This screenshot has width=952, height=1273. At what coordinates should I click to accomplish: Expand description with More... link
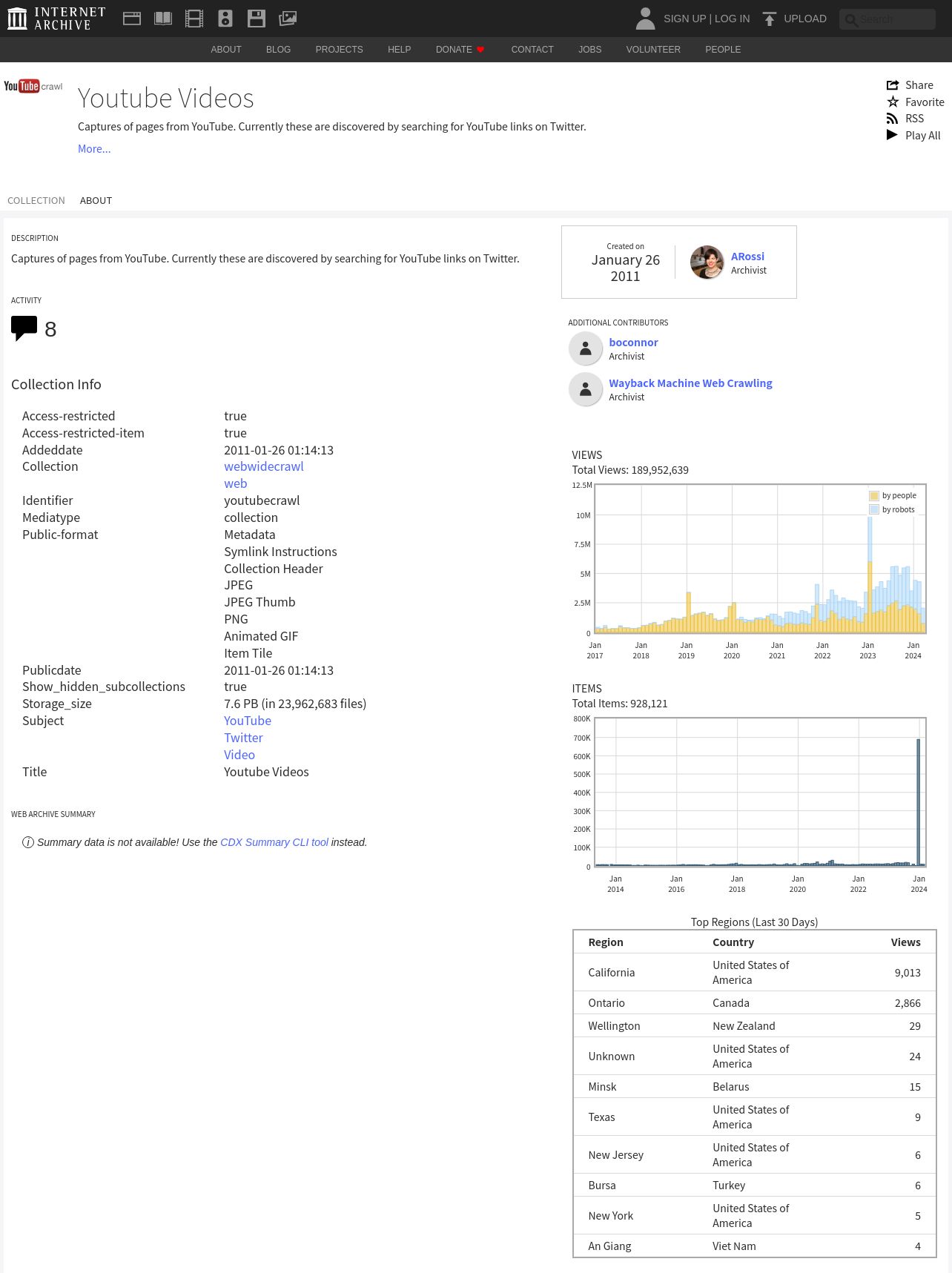coord(94,149)
